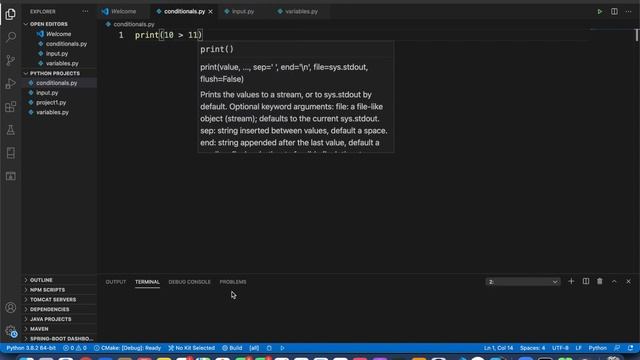This screenshot has width=640, height=360.
Task: Change indentation via Spaces: 4
Action: [532, 348]
